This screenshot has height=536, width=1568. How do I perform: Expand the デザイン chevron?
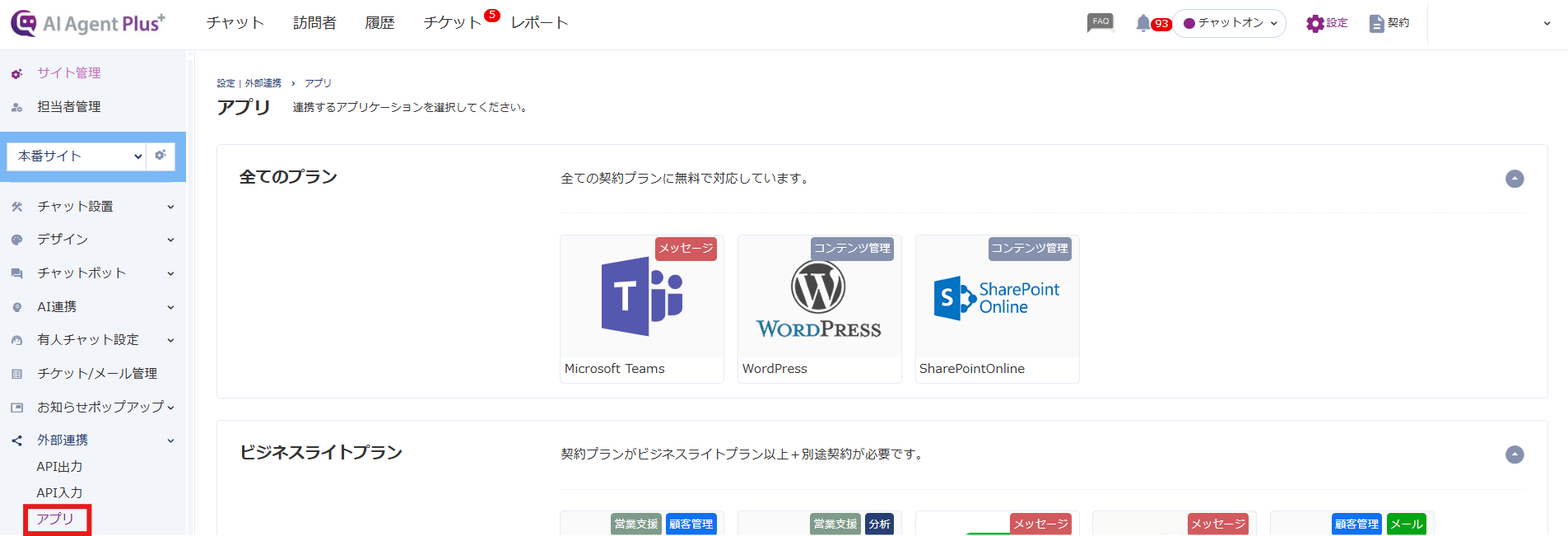170,240
